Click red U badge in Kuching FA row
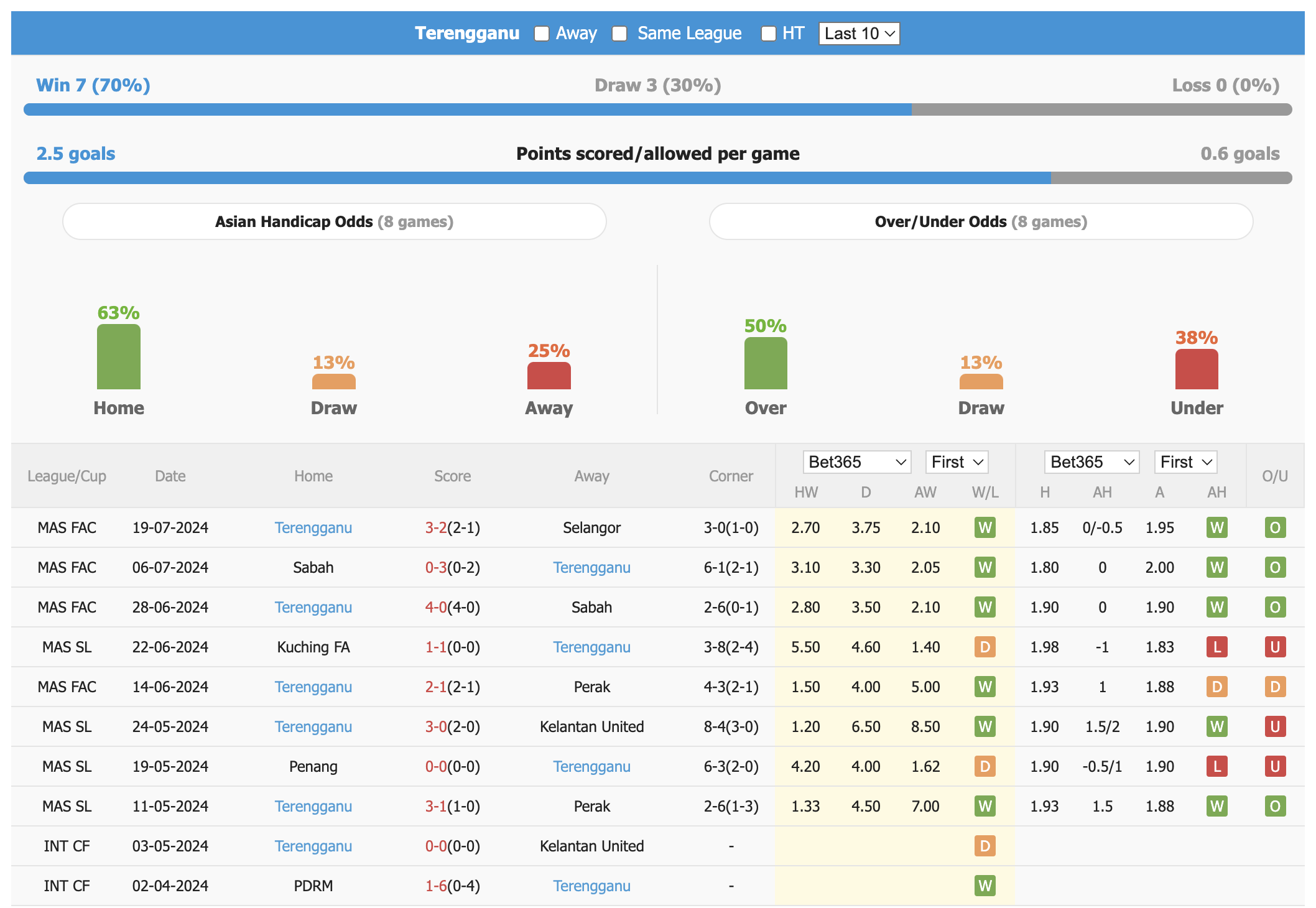Image resolution: width=1316 pixels, height=908 pixels. pos(1275,647)
